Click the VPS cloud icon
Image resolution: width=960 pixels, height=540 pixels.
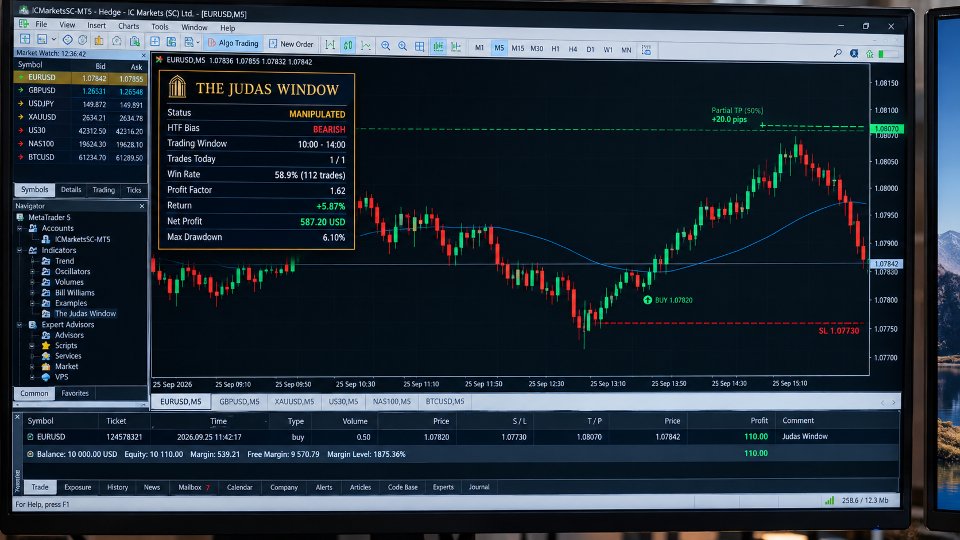pyautogui.click(x=46, y=377)
